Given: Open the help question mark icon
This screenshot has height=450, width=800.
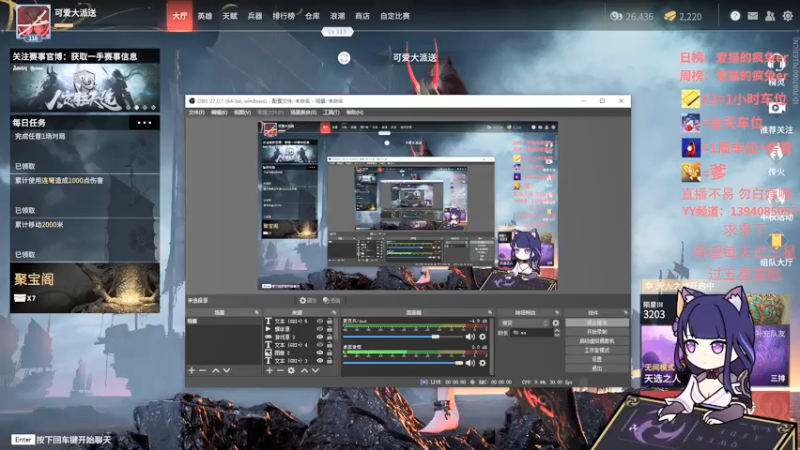Looking at the screenshot, I should (x=735, y=16).
